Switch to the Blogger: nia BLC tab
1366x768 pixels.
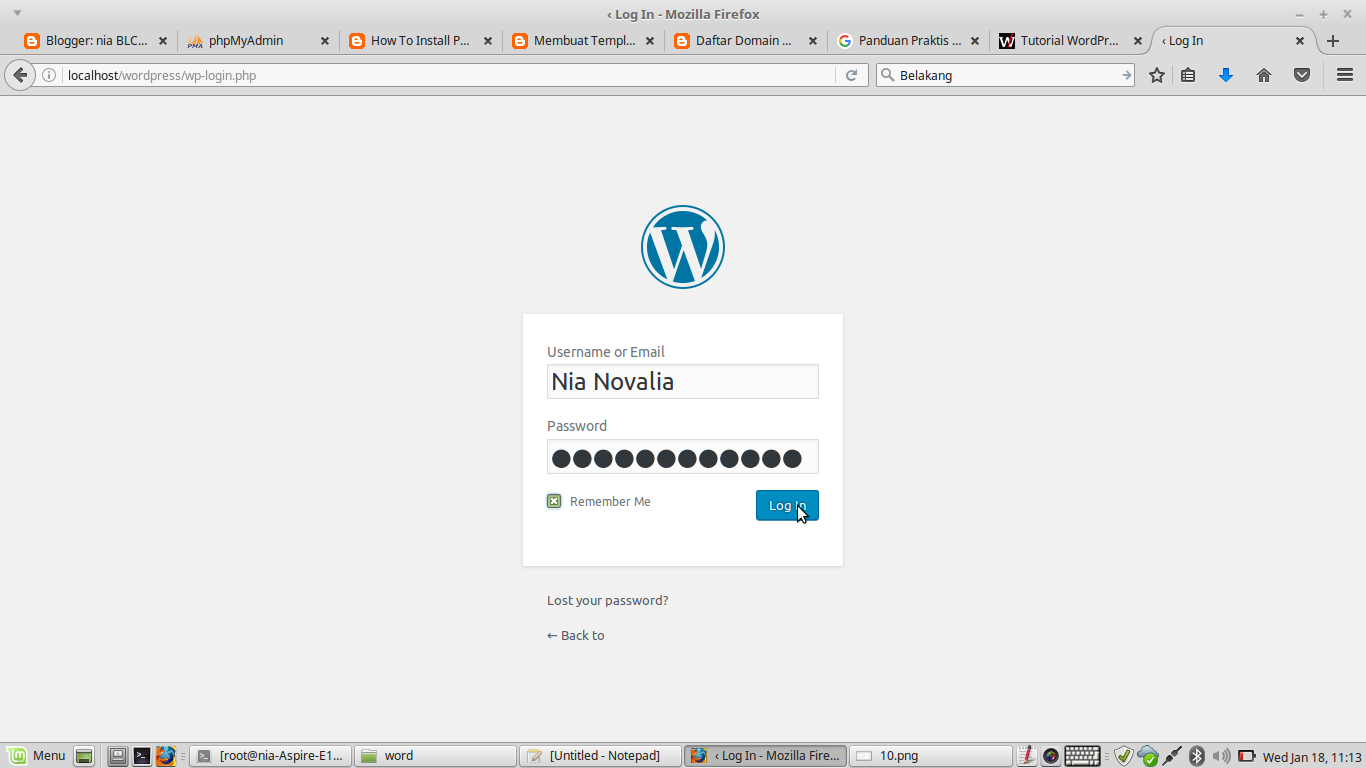(x=96, y=41)
